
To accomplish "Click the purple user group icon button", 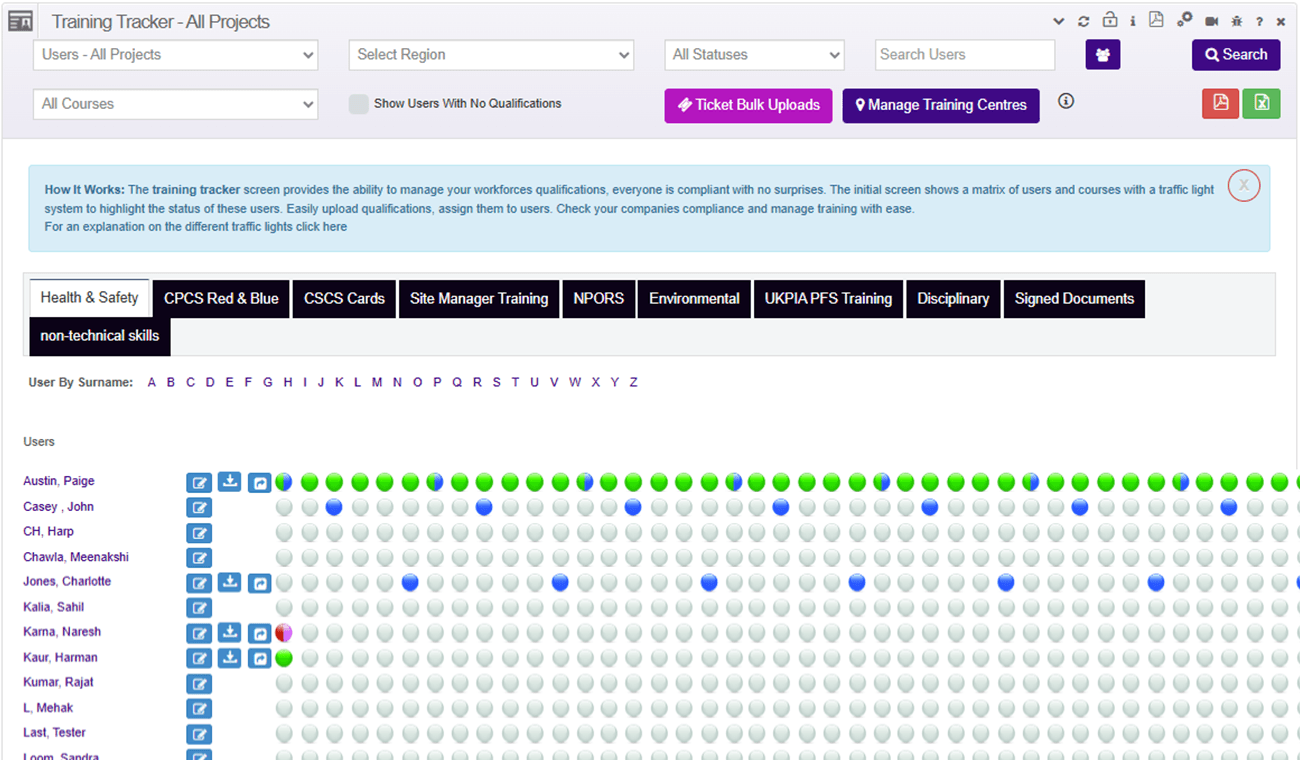I will [x=1102, y=55].
